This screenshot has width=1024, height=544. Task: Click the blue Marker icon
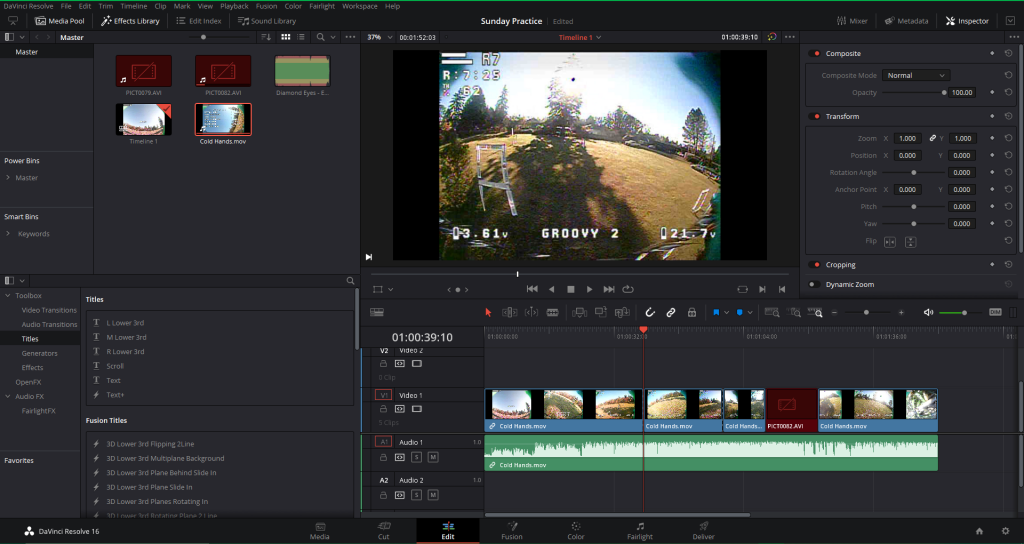pos(739,313)
